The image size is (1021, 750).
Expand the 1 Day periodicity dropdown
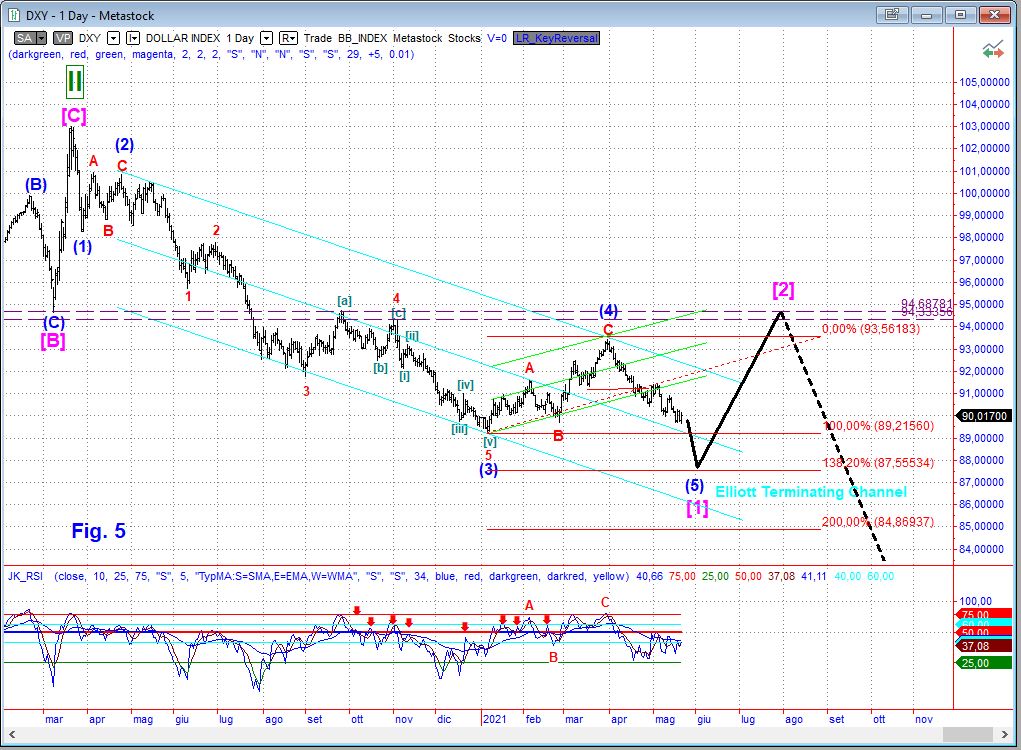point(263,38)
